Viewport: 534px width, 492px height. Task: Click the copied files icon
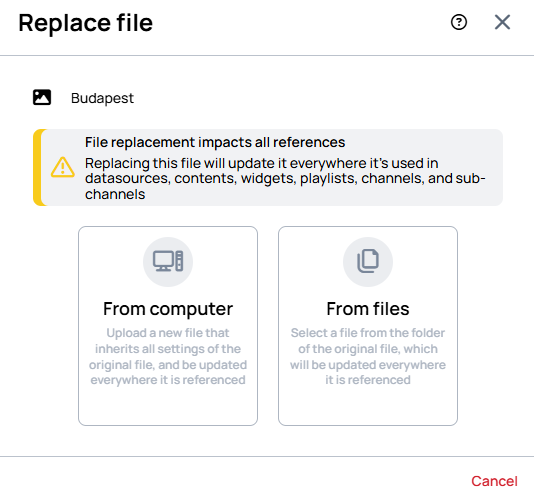368,261
